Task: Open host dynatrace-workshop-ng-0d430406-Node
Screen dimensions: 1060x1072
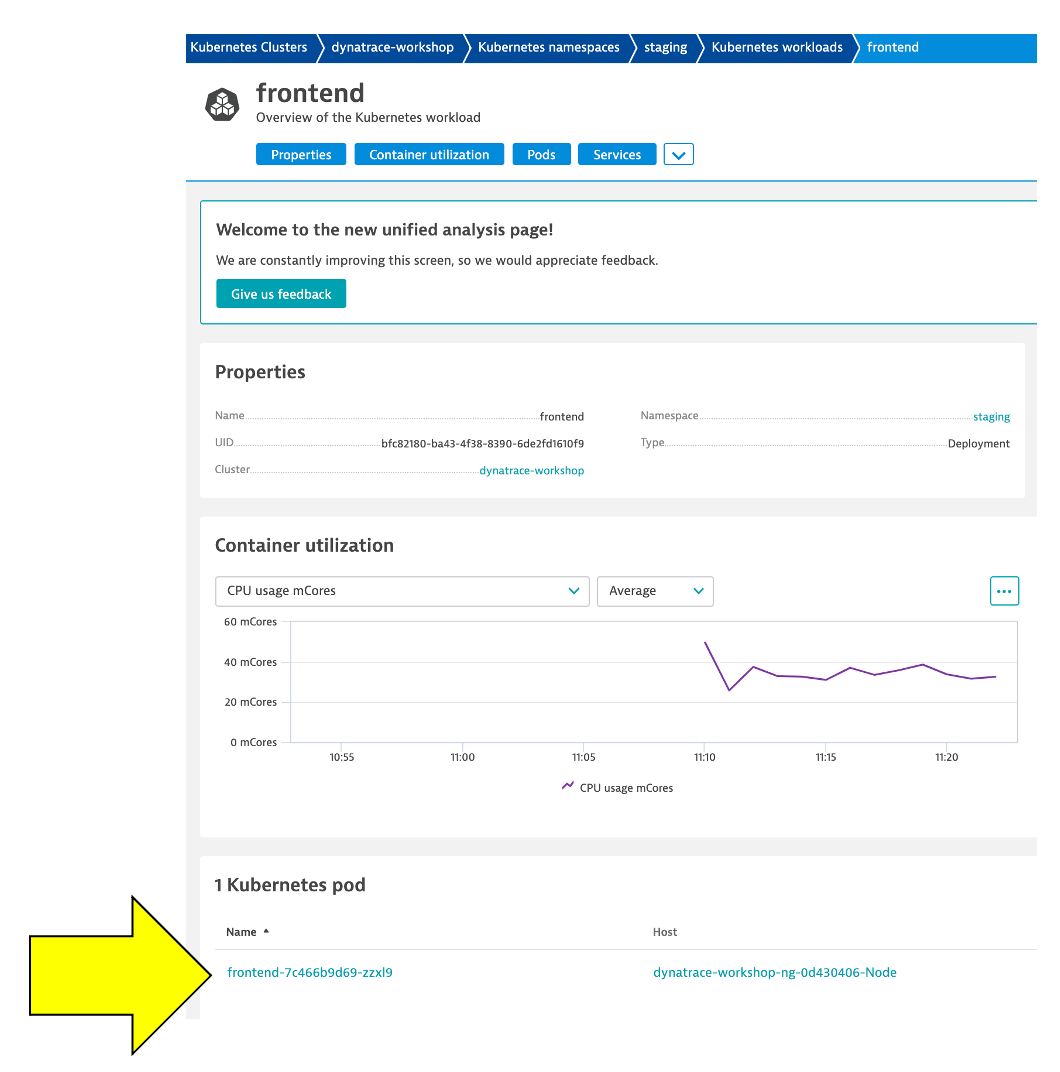Action: point(775,972)
